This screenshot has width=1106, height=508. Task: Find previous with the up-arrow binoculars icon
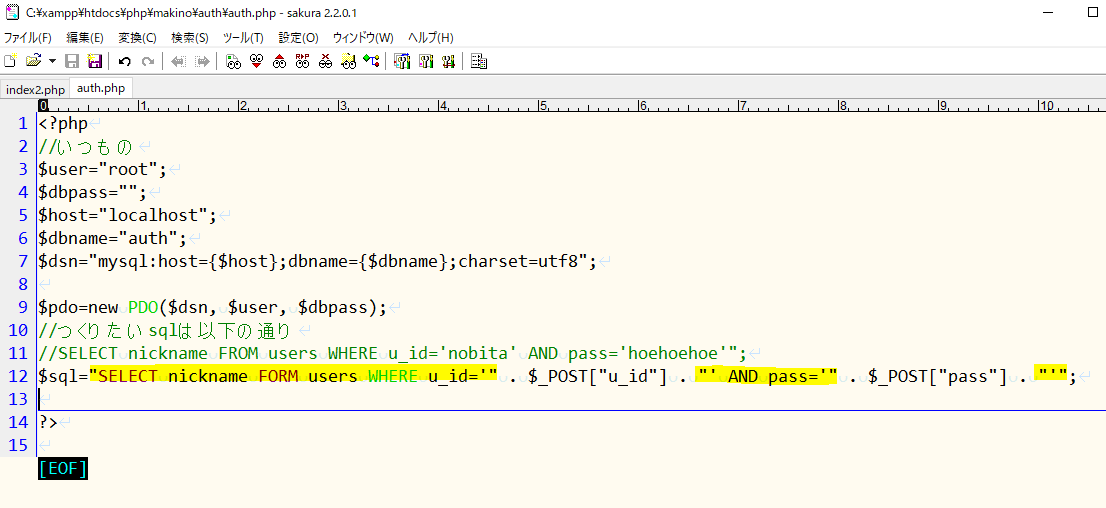279,61
